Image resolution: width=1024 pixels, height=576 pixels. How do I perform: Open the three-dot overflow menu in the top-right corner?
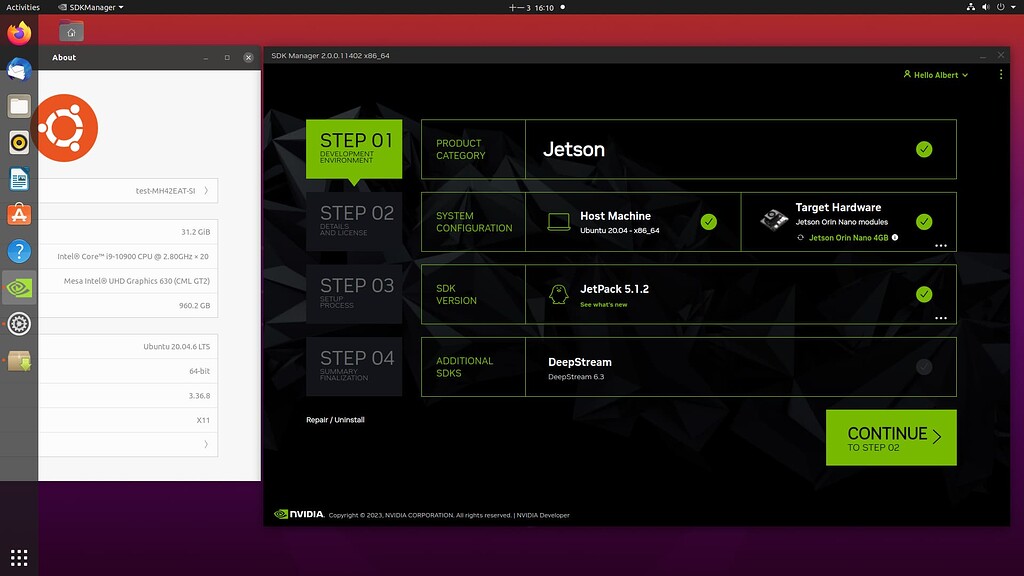pyautogui.click(x=1001, y=75)
